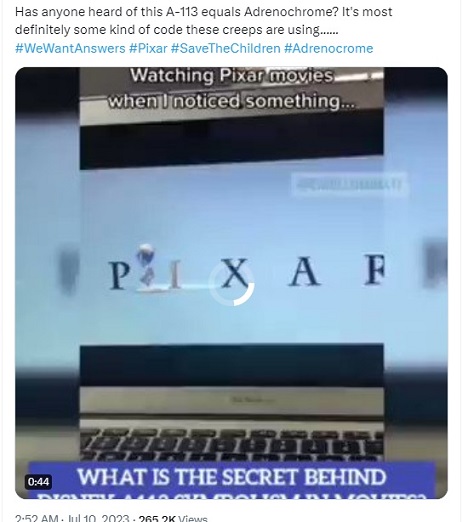This screenshot has height=522, width=468.
Task: Click the tweet text mentioning A-113
Action: point(203,21)
